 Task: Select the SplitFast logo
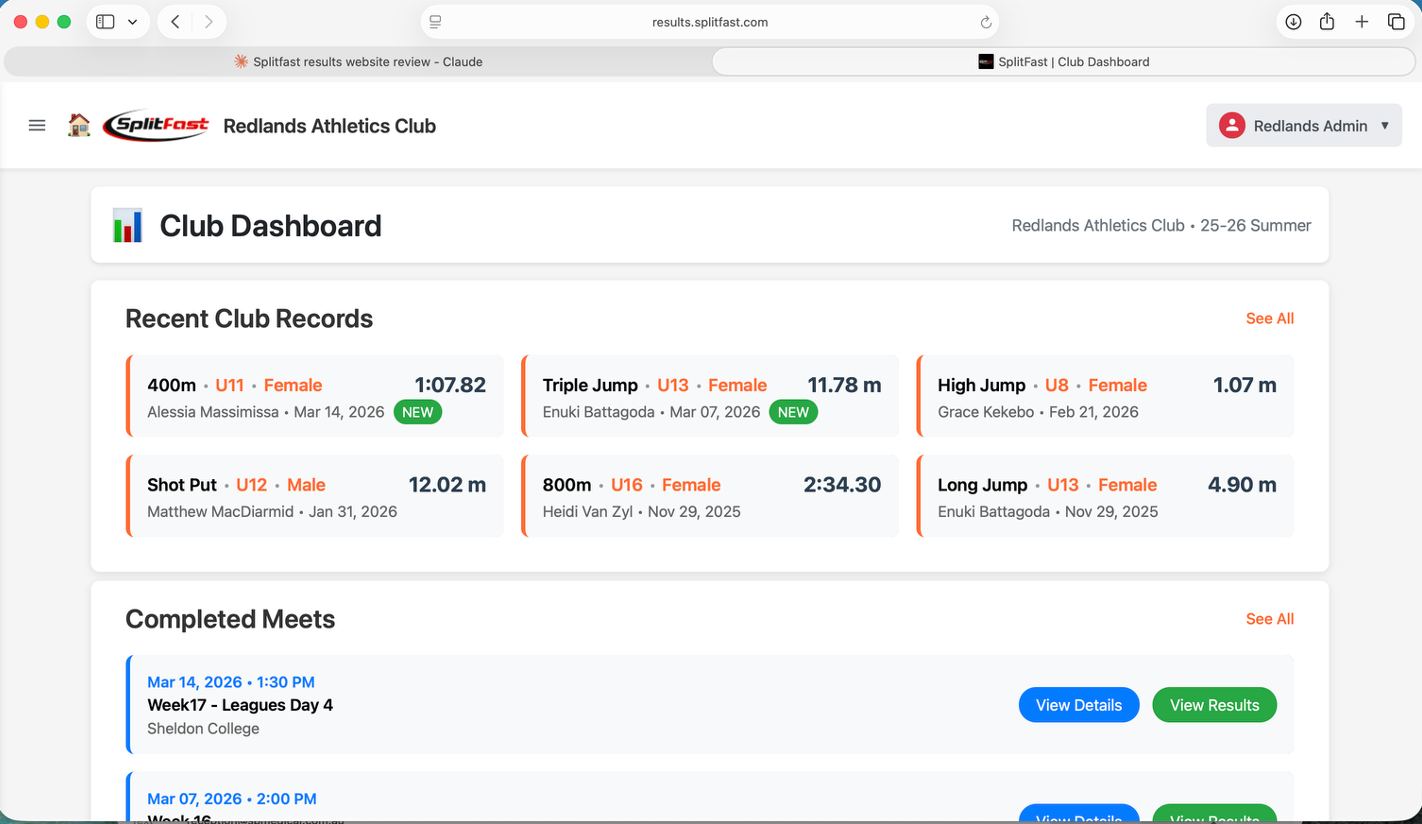tap(156, 125)
